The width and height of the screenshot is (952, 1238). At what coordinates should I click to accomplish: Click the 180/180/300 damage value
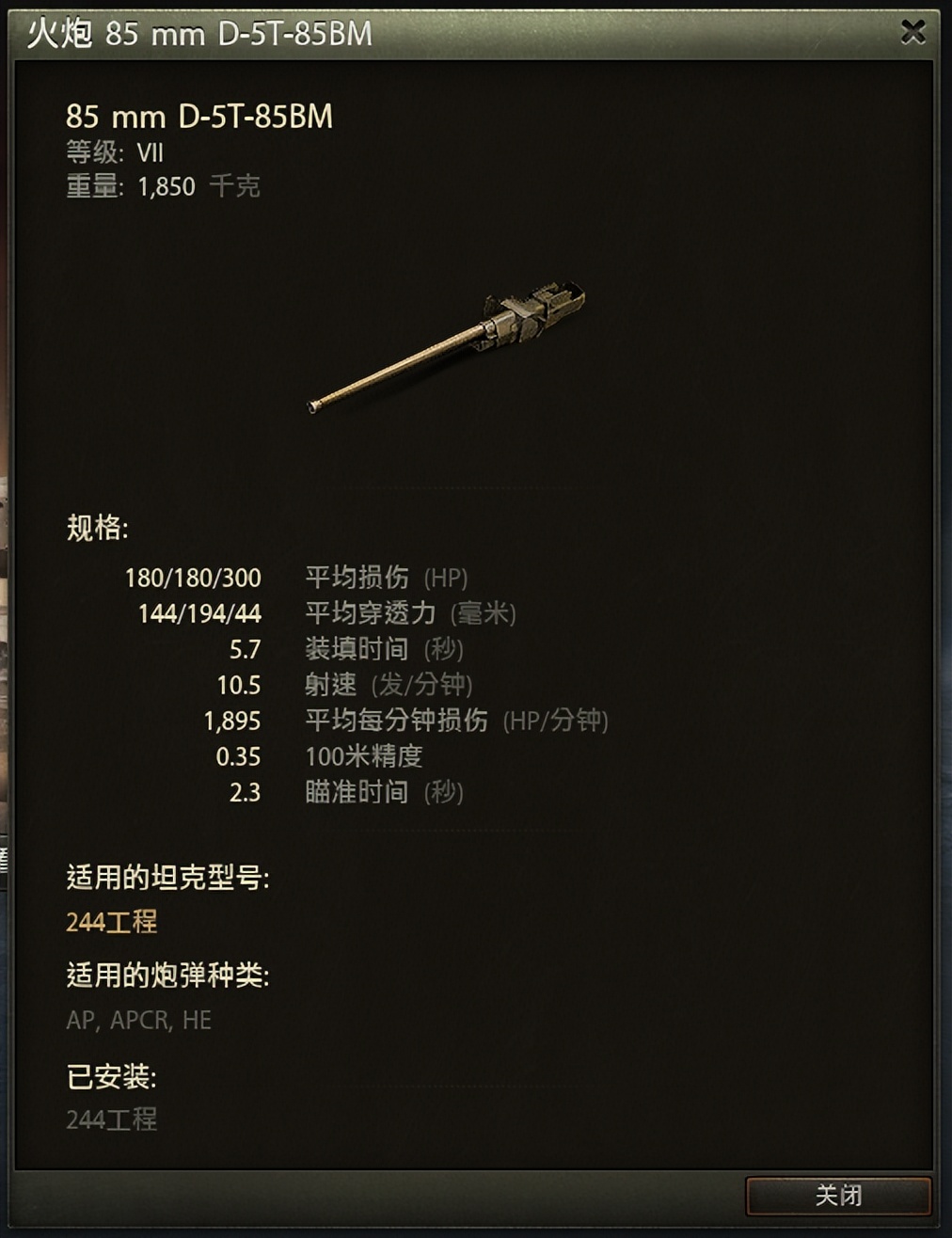193,578
